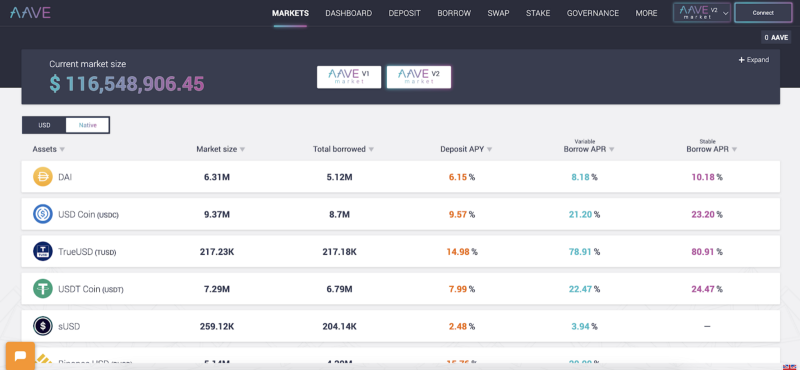Open the AAVE V2 market selector dropdown
Viewport: 800px width, 370px height.
[x=703, y=13]
